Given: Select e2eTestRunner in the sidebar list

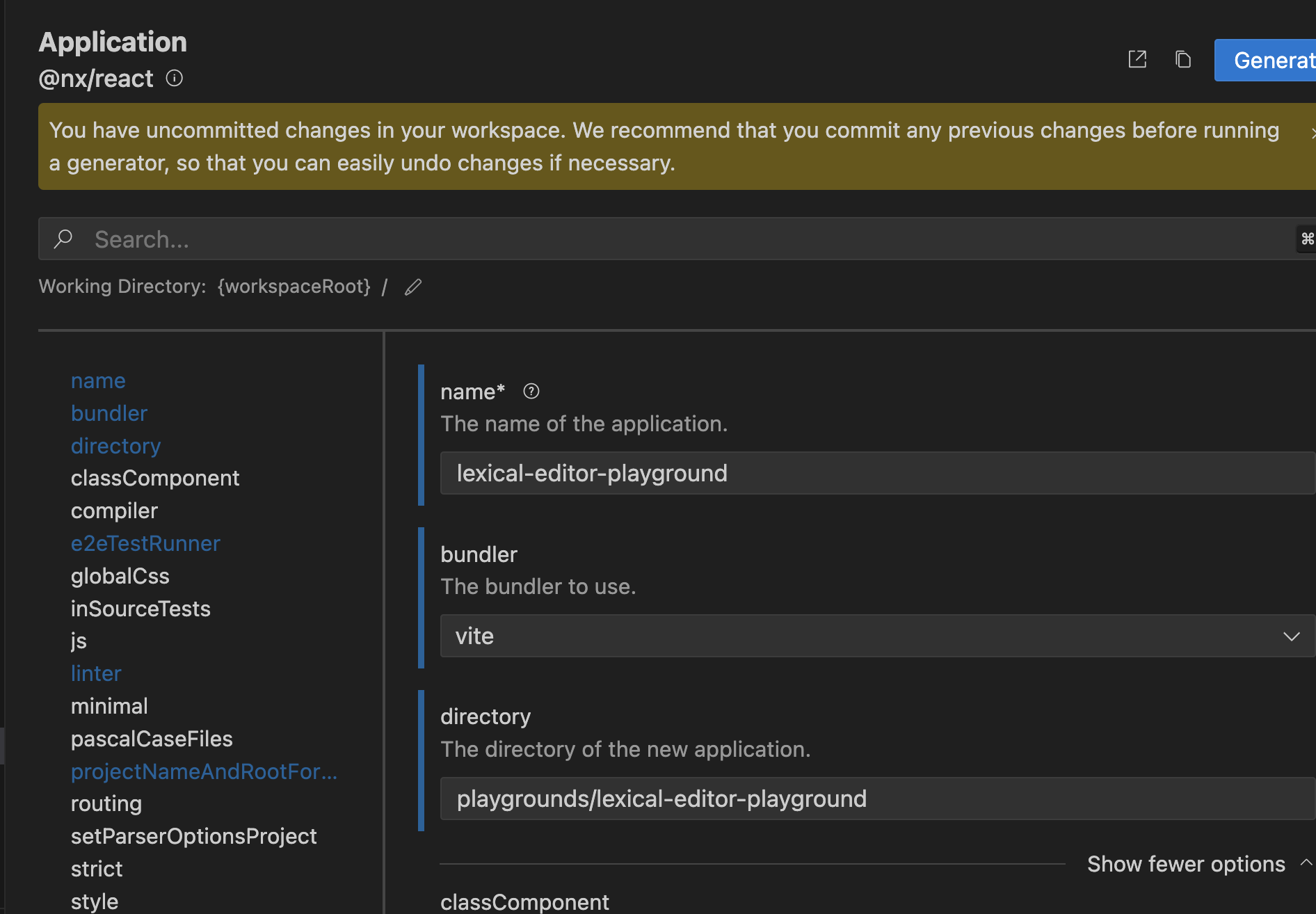Looking at the screenshot, I should coord(145,543).
